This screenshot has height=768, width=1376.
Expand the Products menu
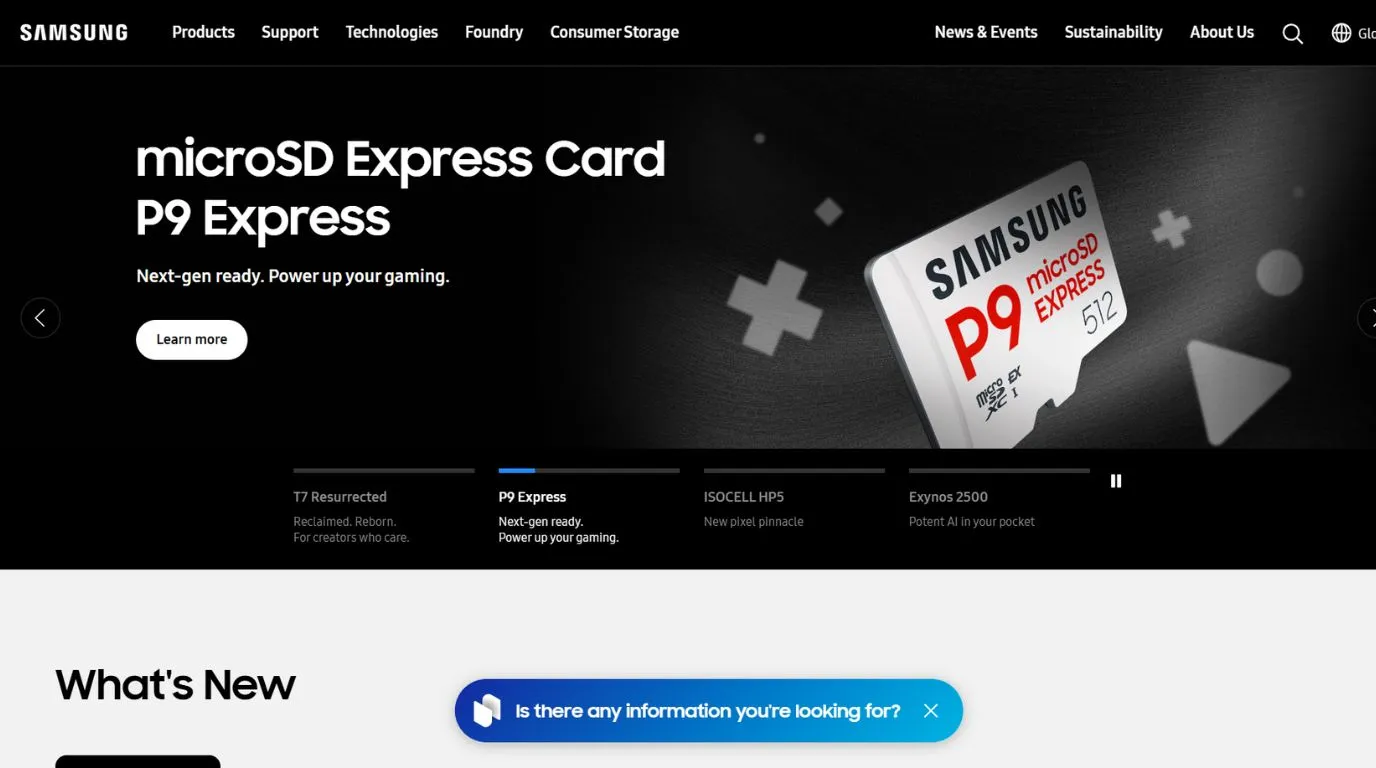(203, 32)
